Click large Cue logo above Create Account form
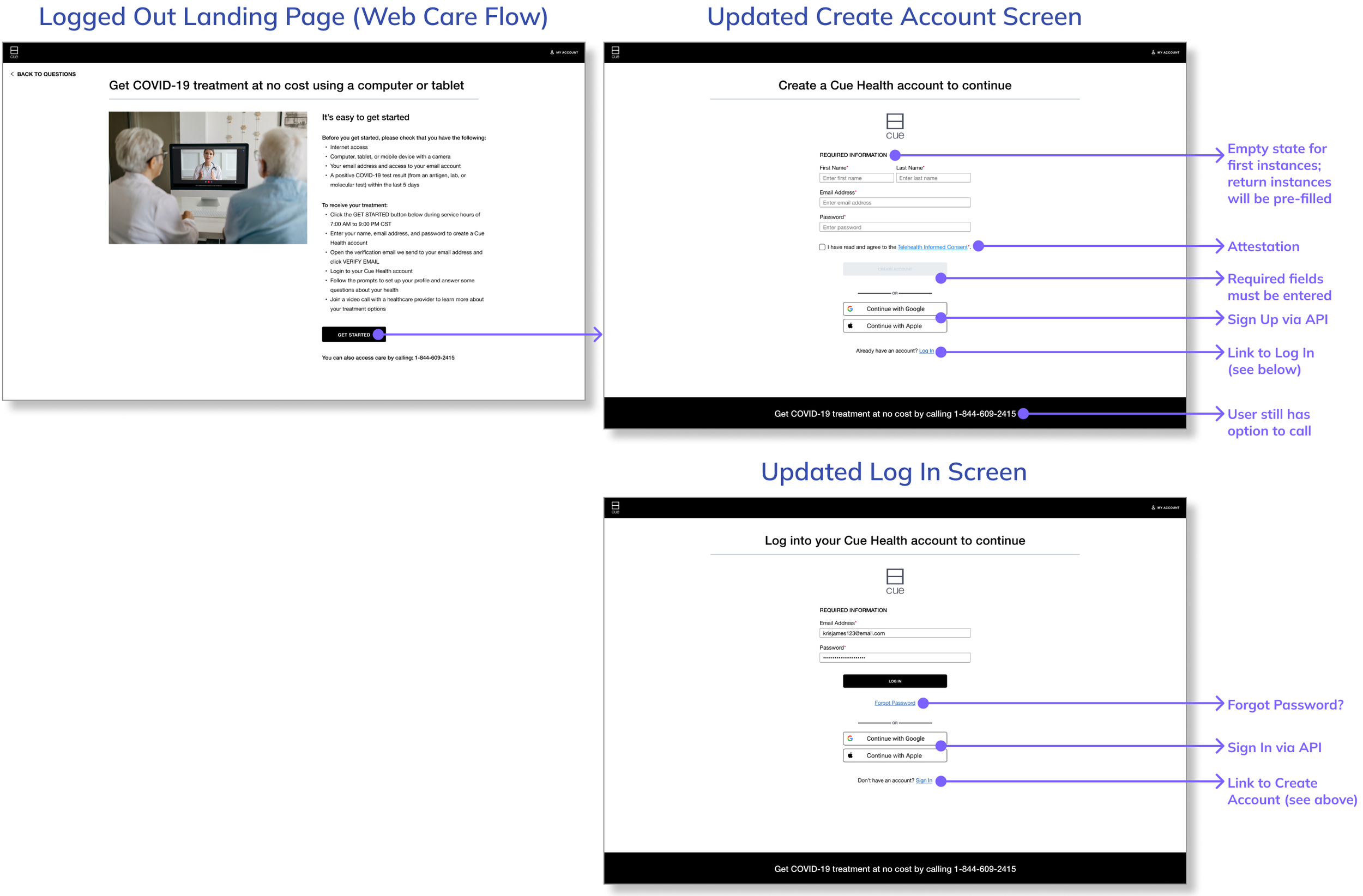 [x=895, y=126]
